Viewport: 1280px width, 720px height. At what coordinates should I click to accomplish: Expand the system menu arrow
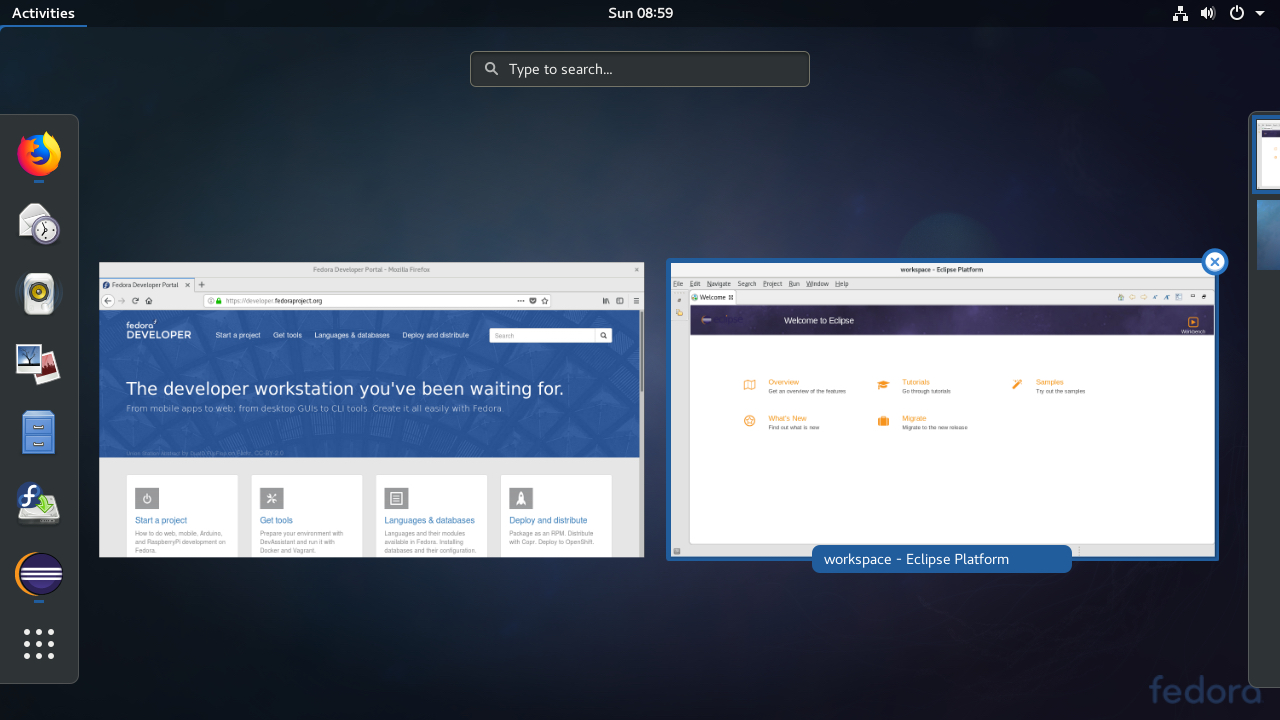(x=1258, y=13)
